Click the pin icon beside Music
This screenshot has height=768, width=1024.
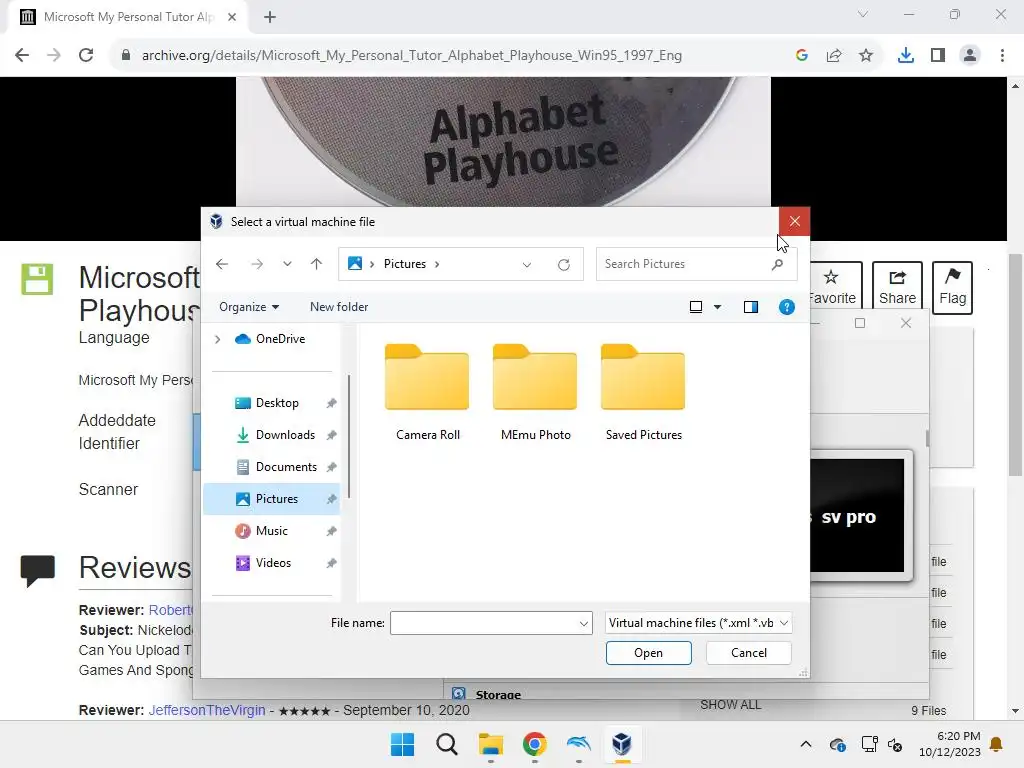pos(331,531)
